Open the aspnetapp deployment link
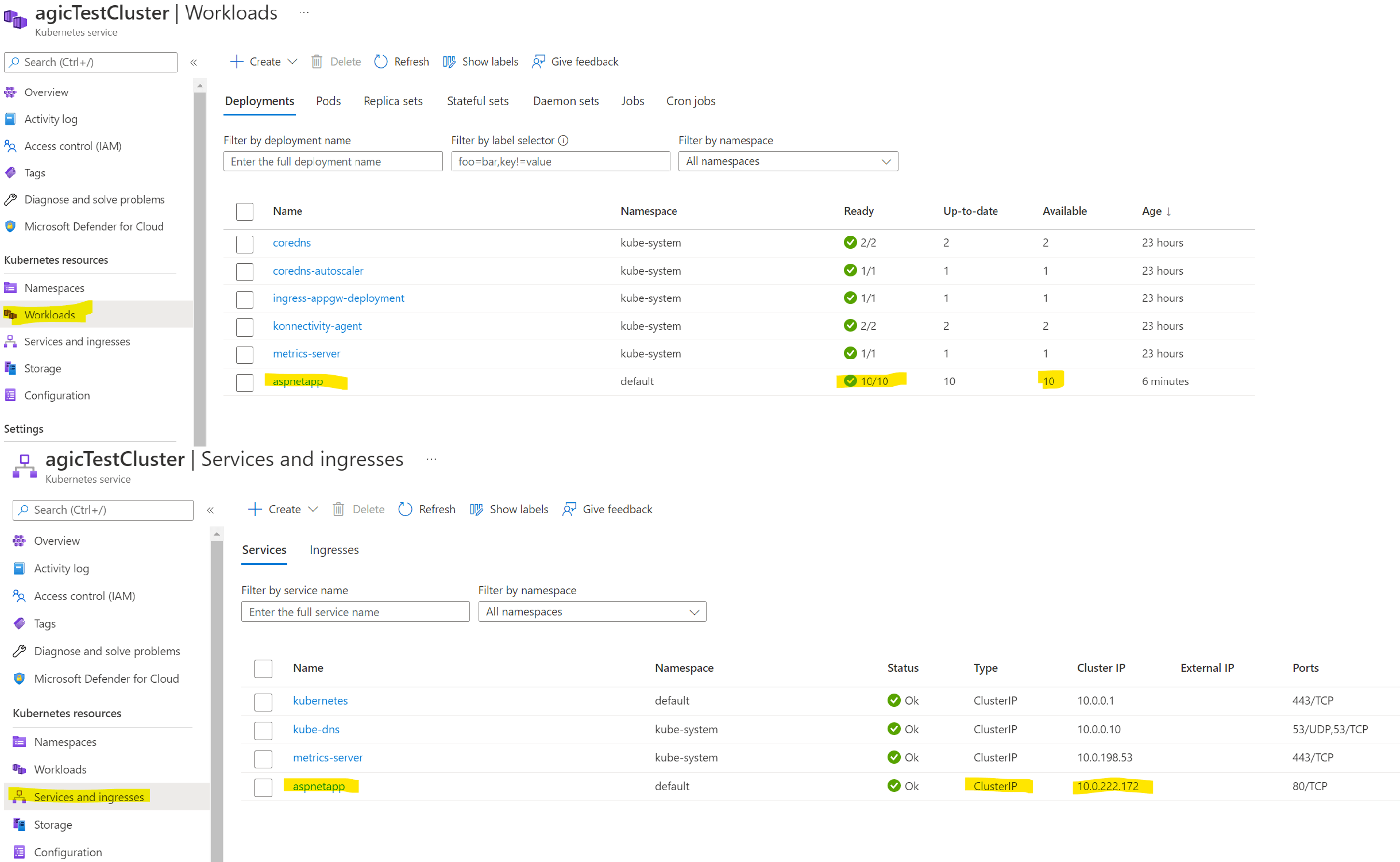 tap(298, 381)
